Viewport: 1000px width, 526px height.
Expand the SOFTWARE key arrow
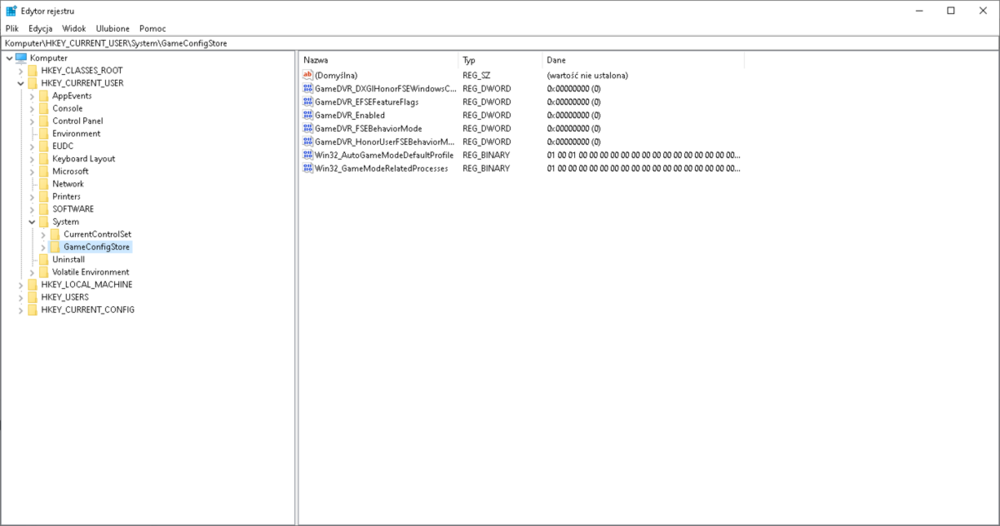point(32,209)
